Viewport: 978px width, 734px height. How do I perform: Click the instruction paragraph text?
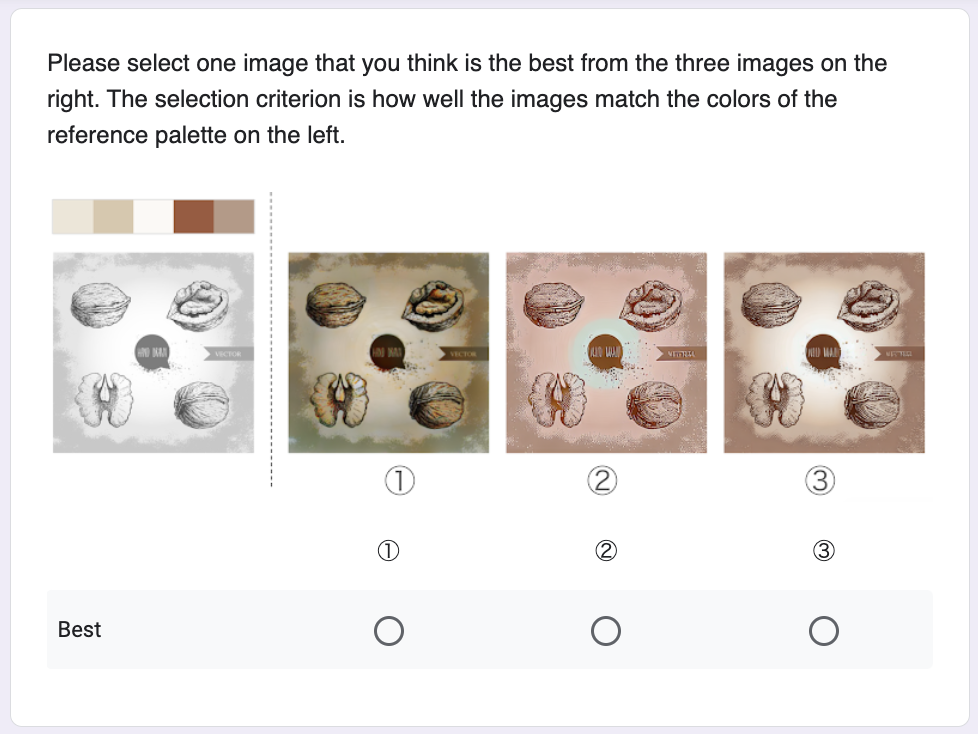[467, 99]
